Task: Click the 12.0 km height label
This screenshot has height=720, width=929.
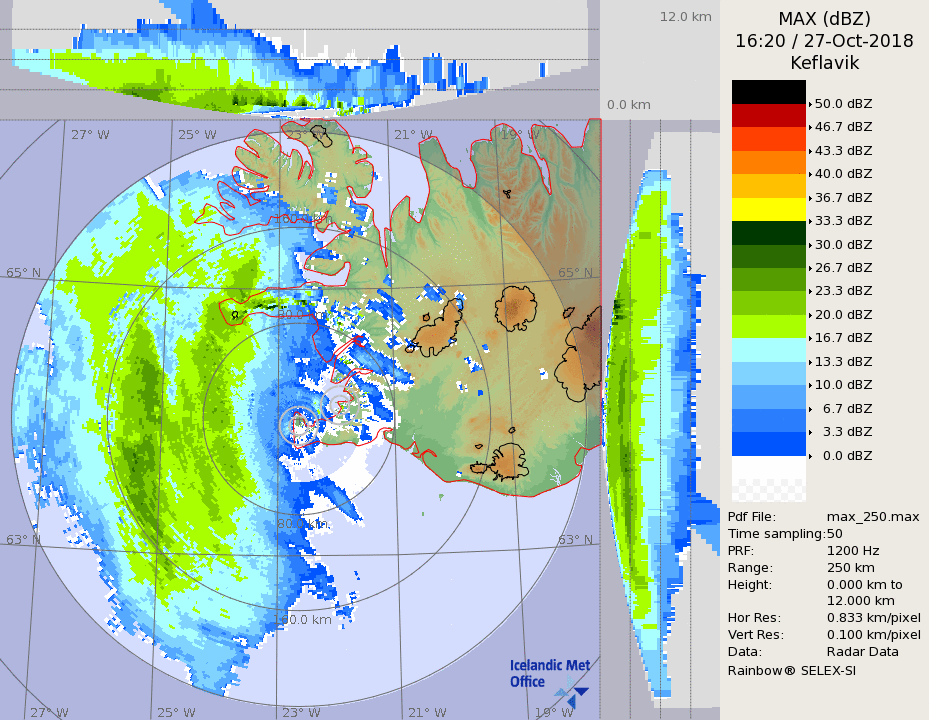Action: 685,16
